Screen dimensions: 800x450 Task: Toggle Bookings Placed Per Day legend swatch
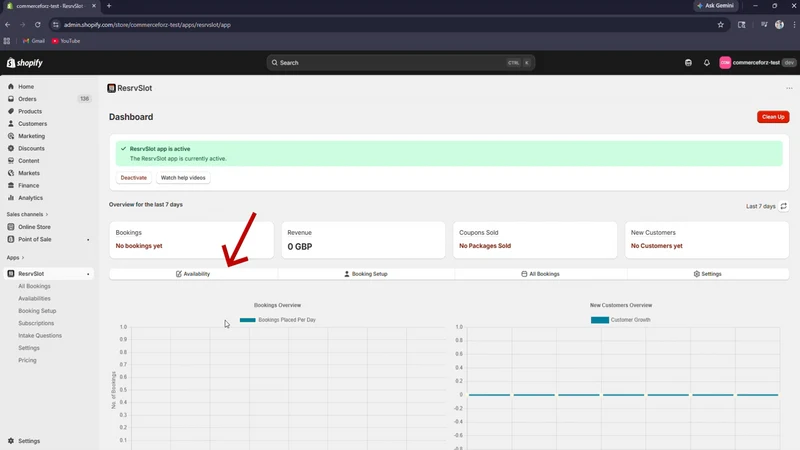point(247,320)
